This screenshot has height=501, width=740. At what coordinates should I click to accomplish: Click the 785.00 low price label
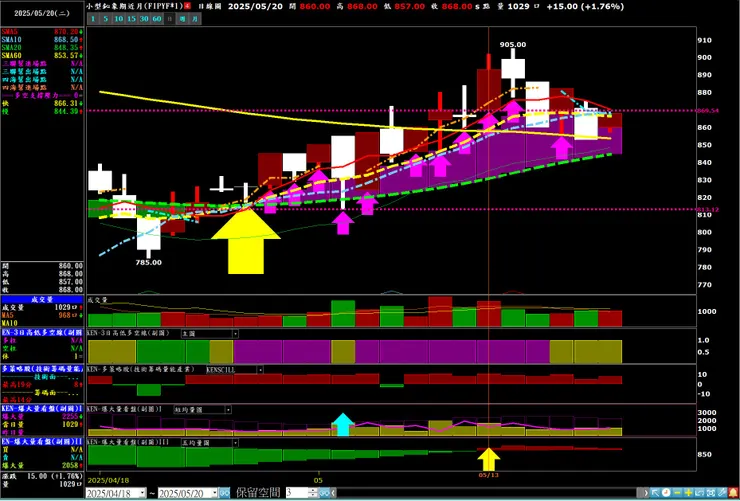tap(149, 262)
